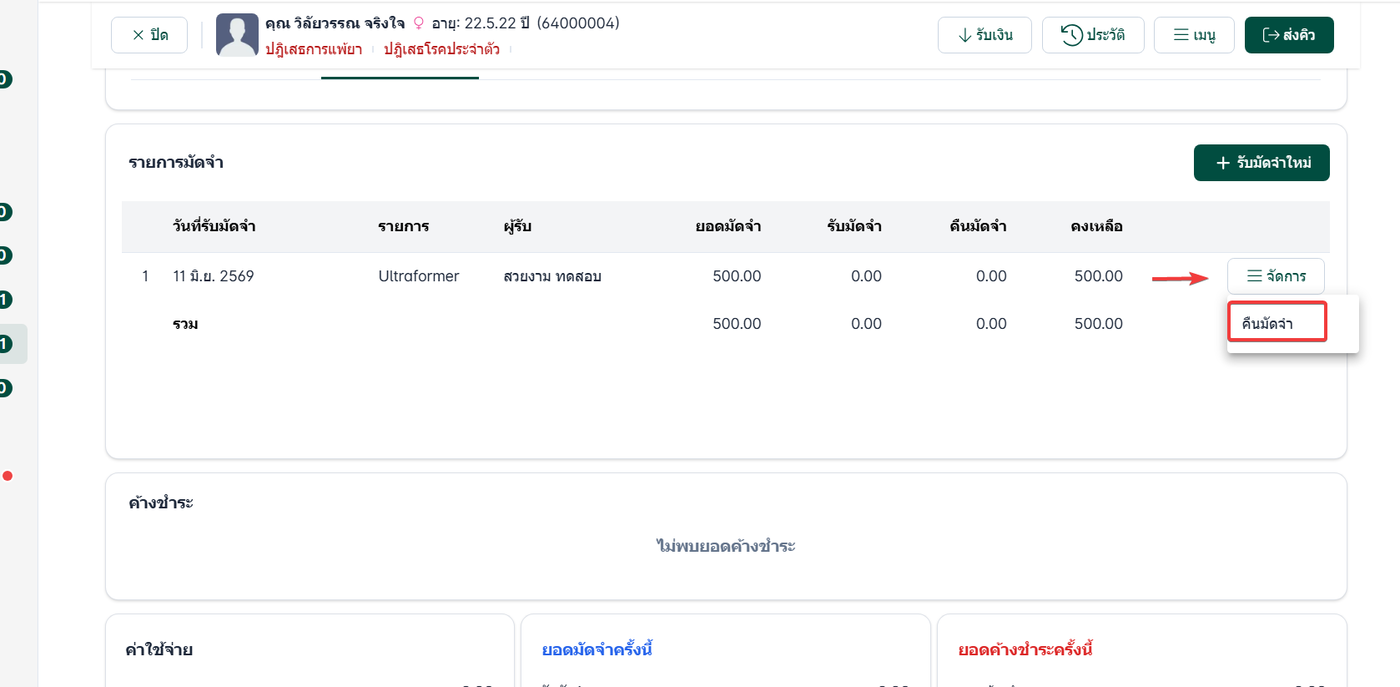This screenshot has width=1400, height=687.
Task: Click the รับเงิน receive payment button
Action: pyautogui.click(x=985, y=35)
